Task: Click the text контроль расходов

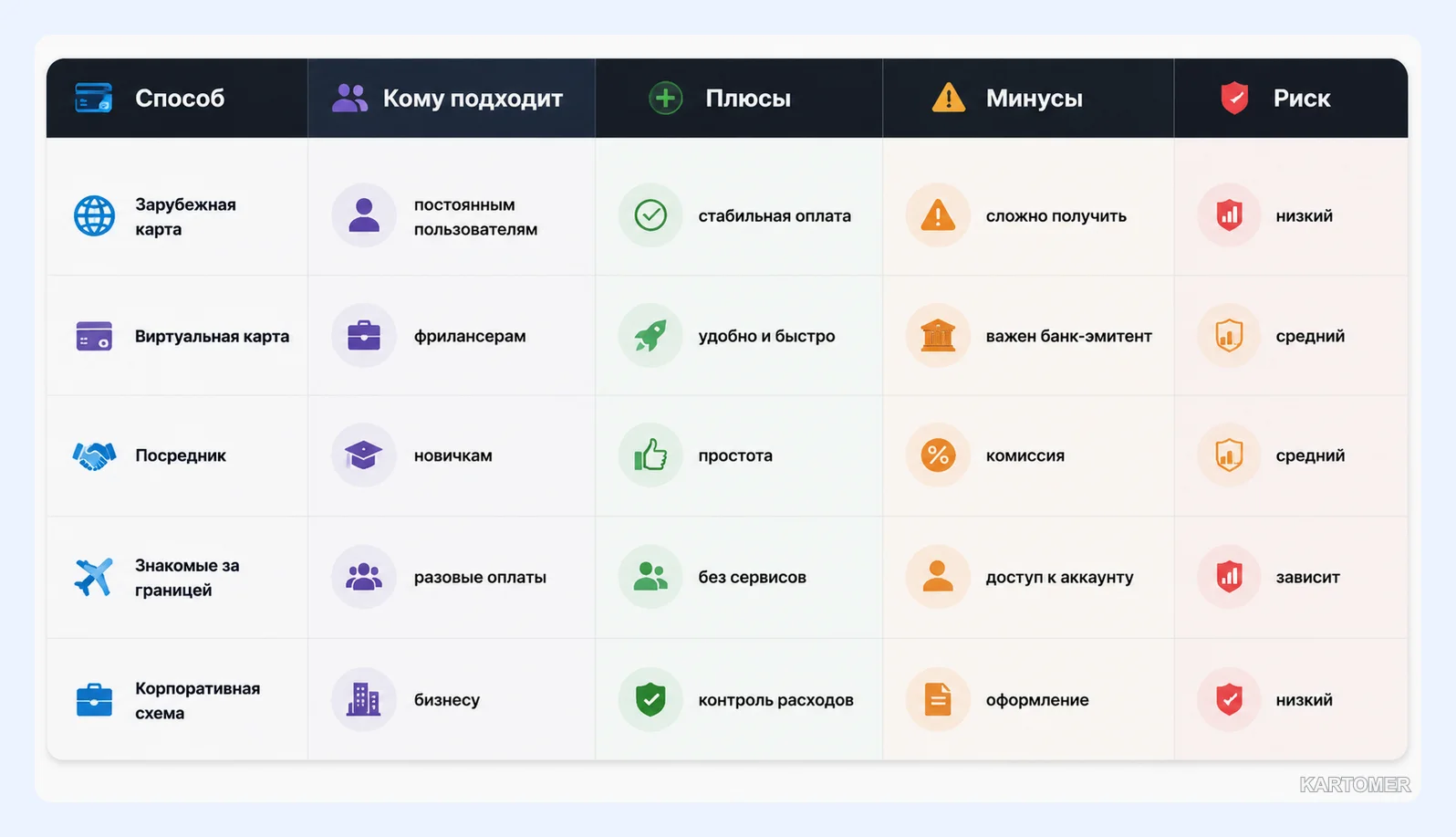Action: pyautogui.click(x=775, y=700)
